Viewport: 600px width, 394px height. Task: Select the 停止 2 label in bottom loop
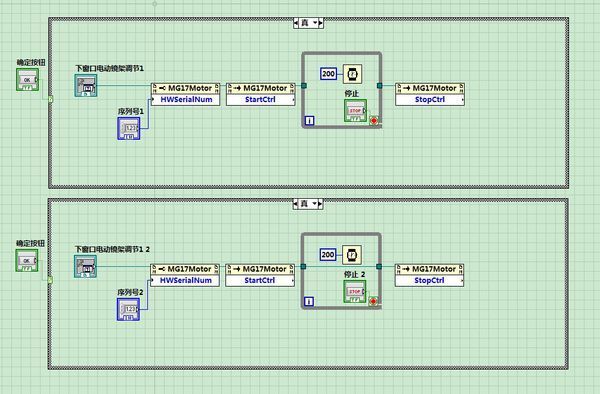coord(354,274)
